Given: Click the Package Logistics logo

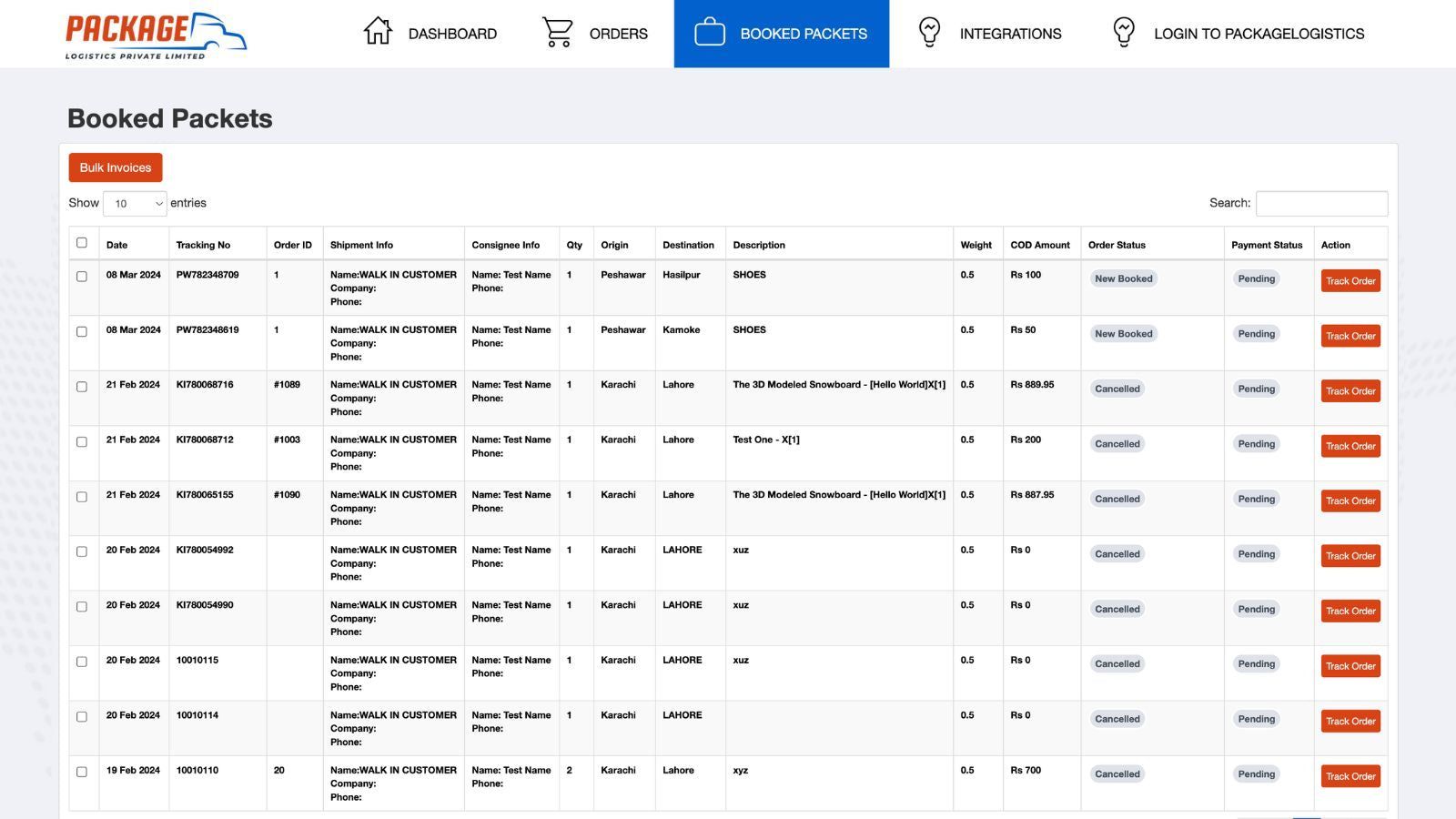Looking at the screenshot, I should click(x=156, y=35).
